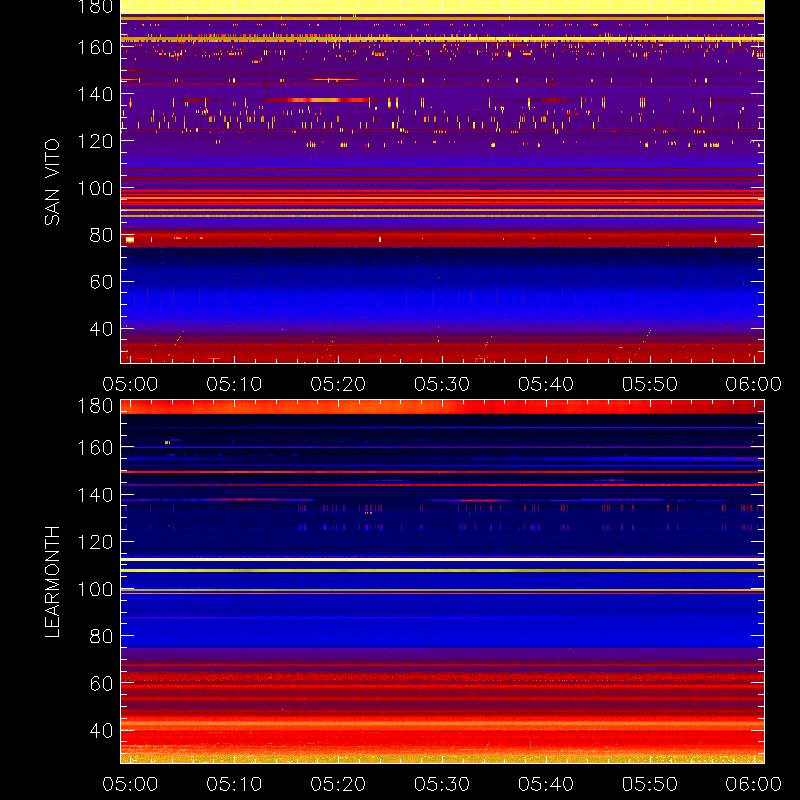Pick the 80 frequency label on San Vito axis
The width and height of the screenshot is (800, 800).
click(x=101, y=235)
